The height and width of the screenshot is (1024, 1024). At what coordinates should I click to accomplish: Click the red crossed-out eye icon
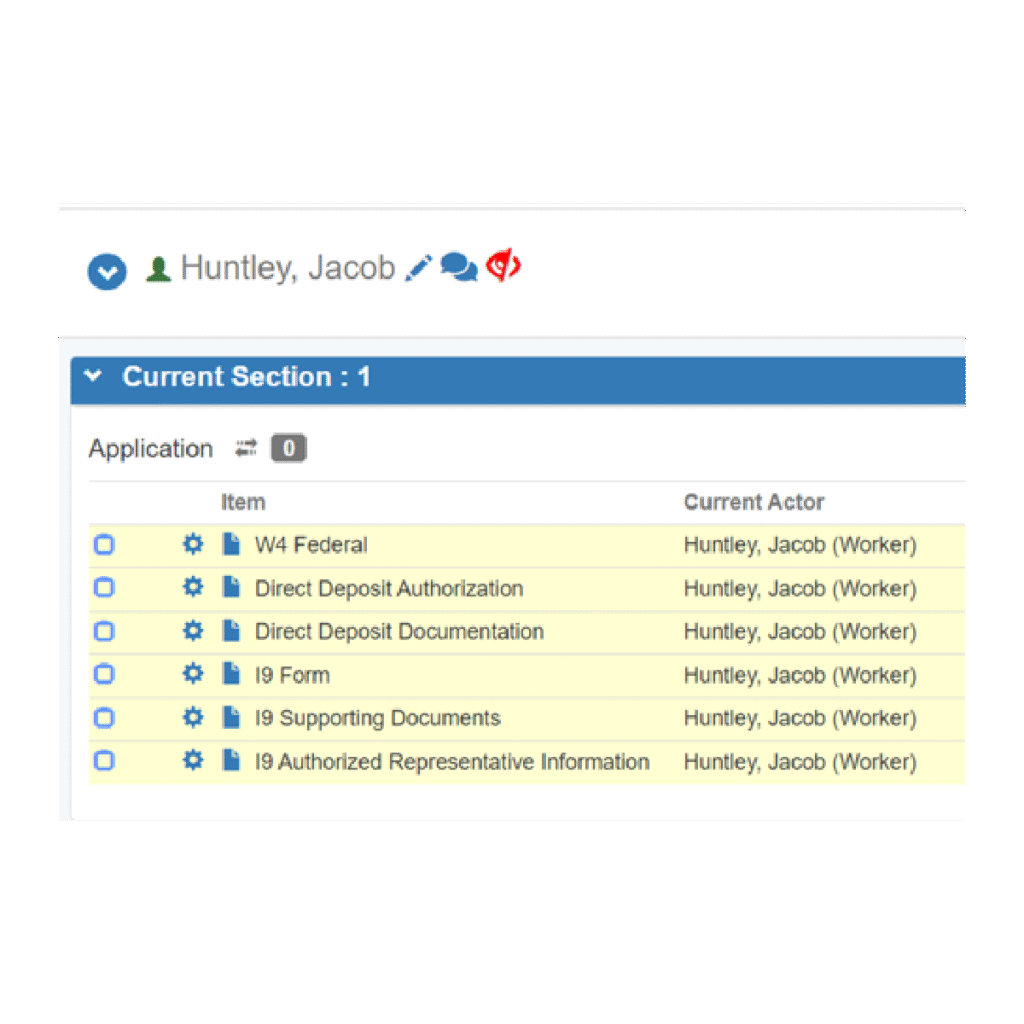click(503, 267)
